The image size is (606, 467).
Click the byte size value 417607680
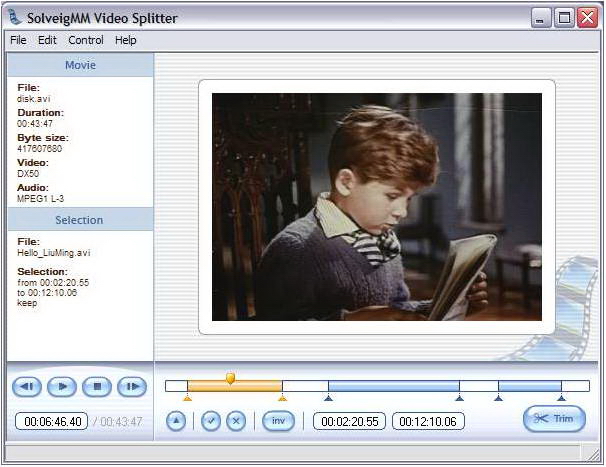pyautogui.click(x=39, y=149)
